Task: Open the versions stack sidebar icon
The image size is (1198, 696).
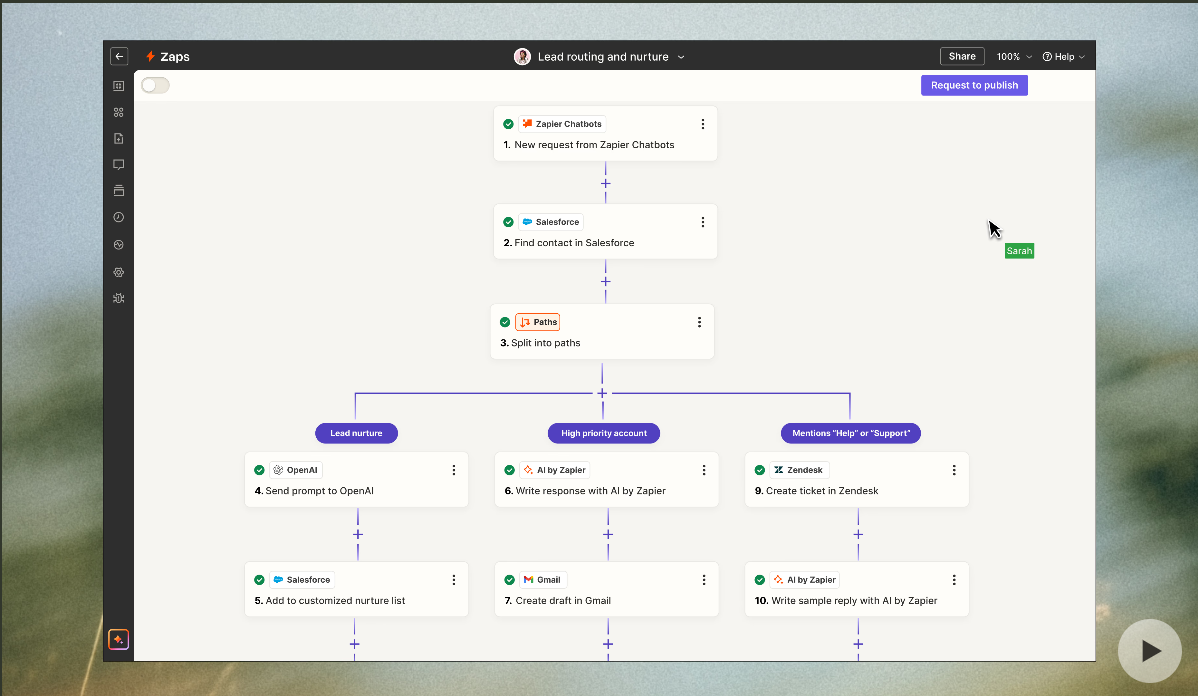Action: [118, 190]
